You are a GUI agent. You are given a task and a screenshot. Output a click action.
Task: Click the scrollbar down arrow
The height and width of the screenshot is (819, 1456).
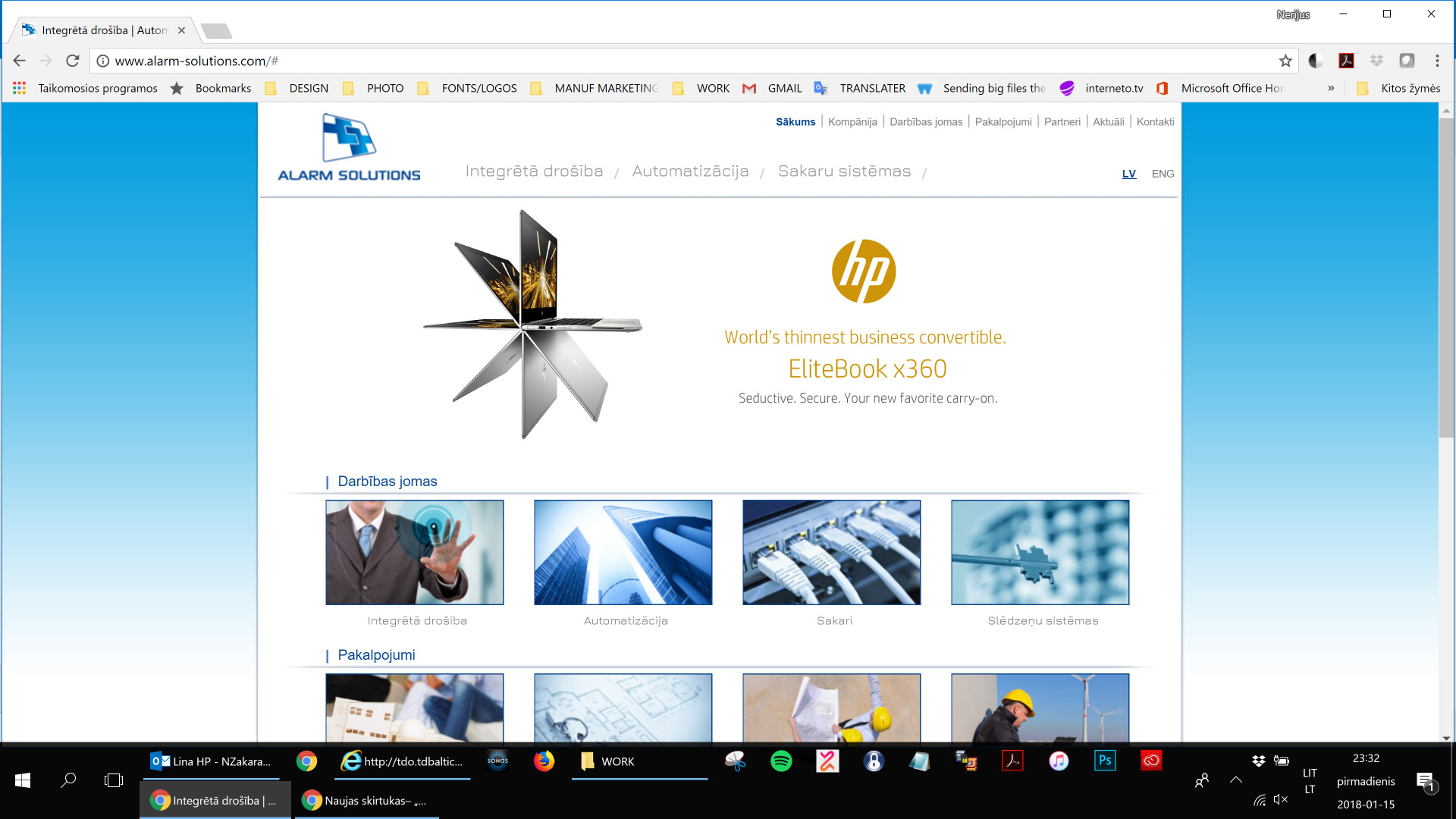[x=1446, y=738]
